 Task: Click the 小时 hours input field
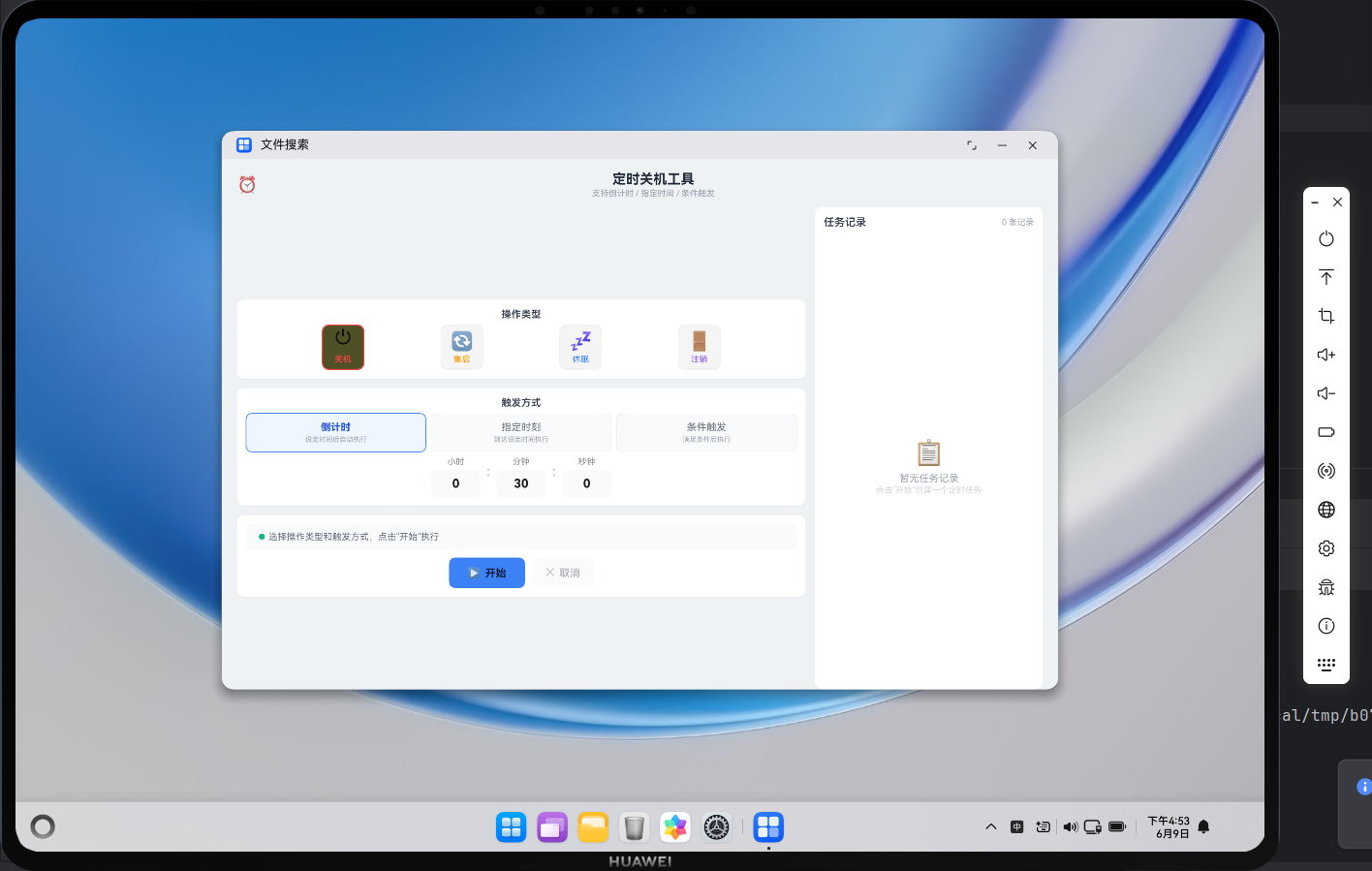pos(455,483)
